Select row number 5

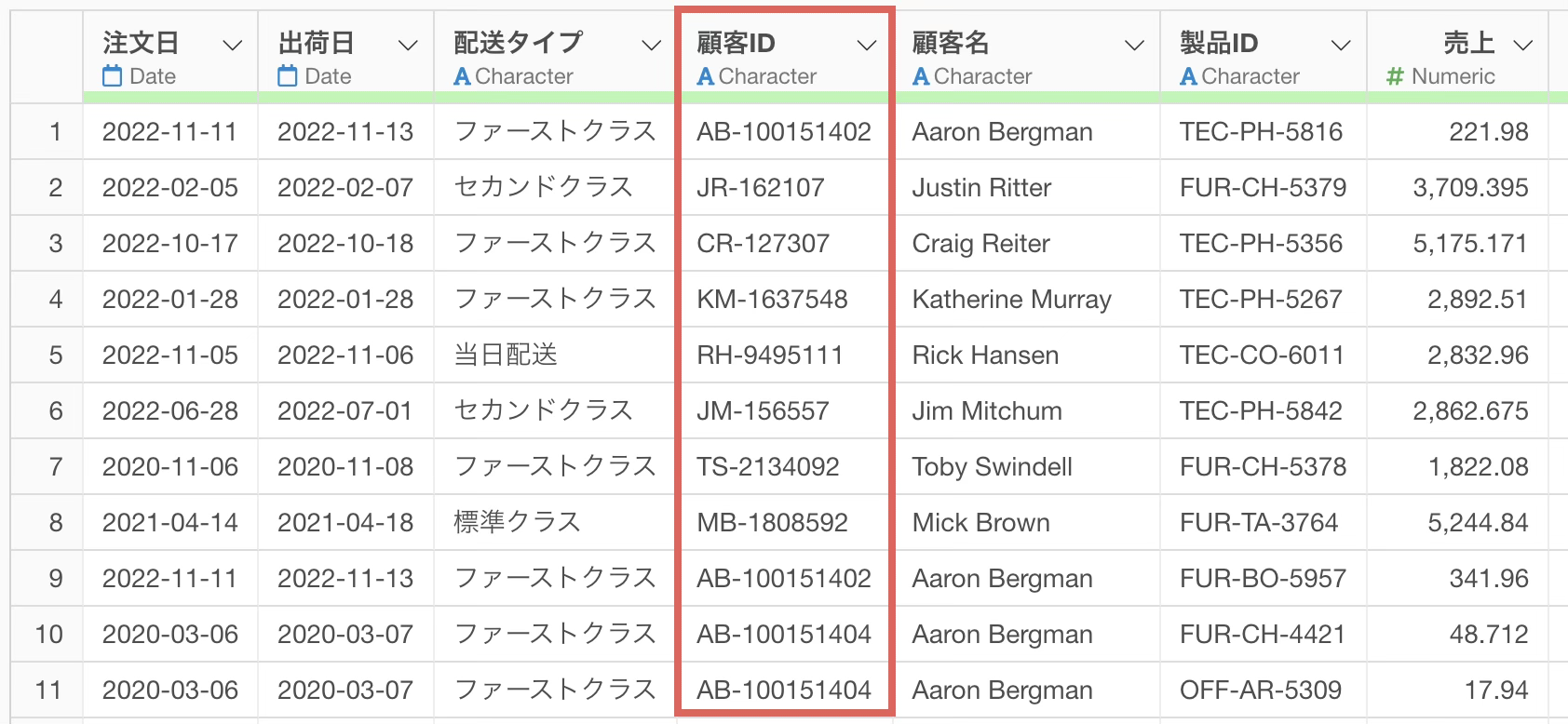55,355
